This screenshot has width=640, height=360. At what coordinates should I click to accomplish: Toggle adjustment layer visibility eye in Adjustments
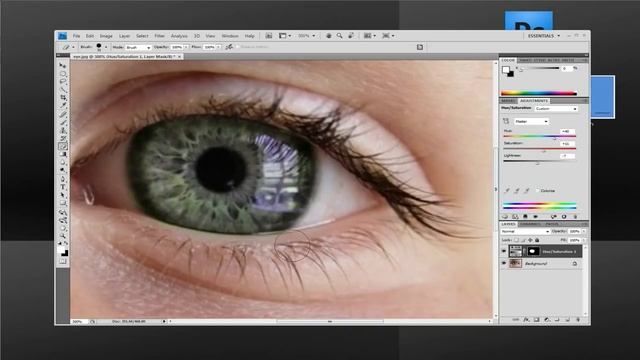536,217
